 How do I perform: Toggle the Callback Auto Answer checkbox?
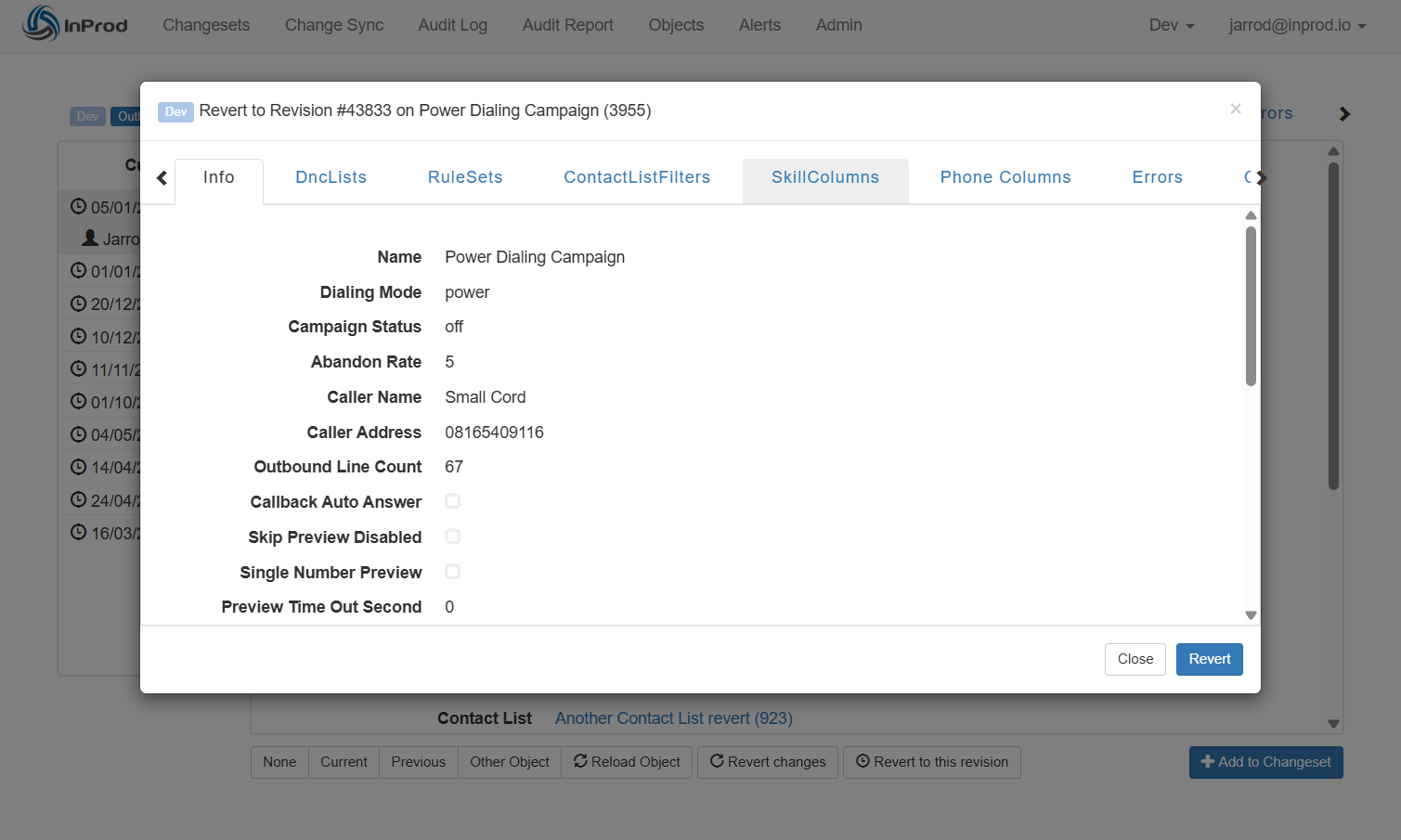(453, 502)
